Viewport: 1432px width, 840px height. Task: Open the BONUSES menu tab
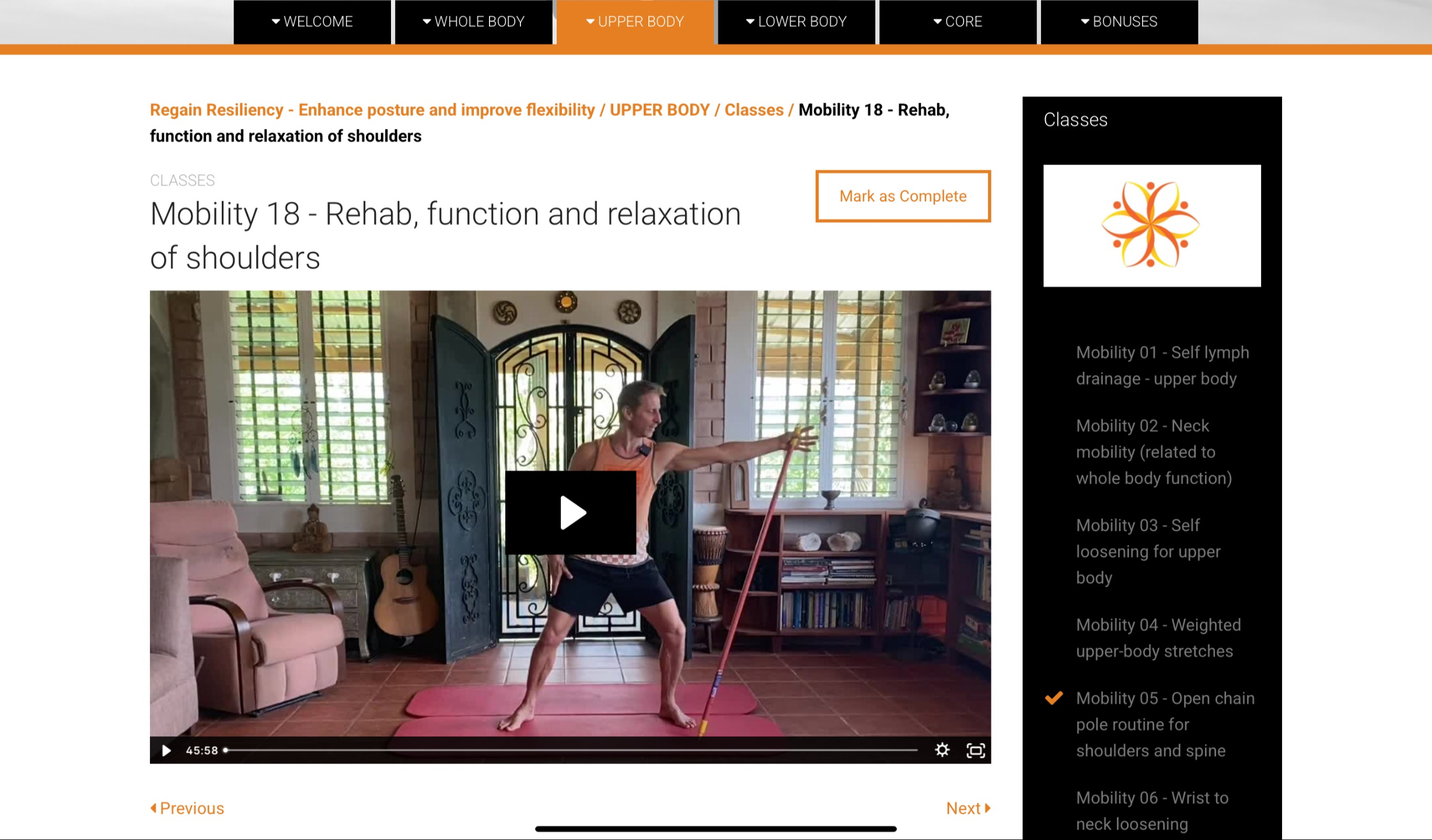click(x=1119, y=22)
